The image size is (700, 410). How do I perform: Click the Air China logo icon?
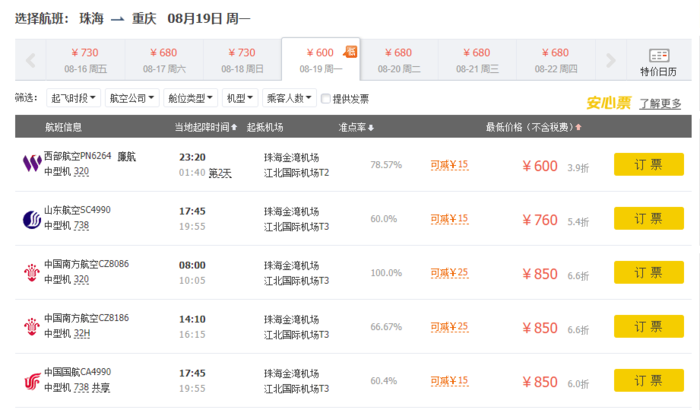coord(29,380)
